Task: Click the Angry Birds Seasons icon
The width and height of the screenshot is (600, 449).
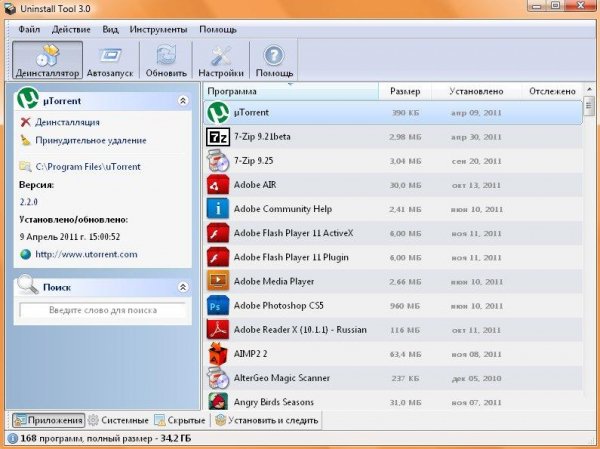Action: 218,401
